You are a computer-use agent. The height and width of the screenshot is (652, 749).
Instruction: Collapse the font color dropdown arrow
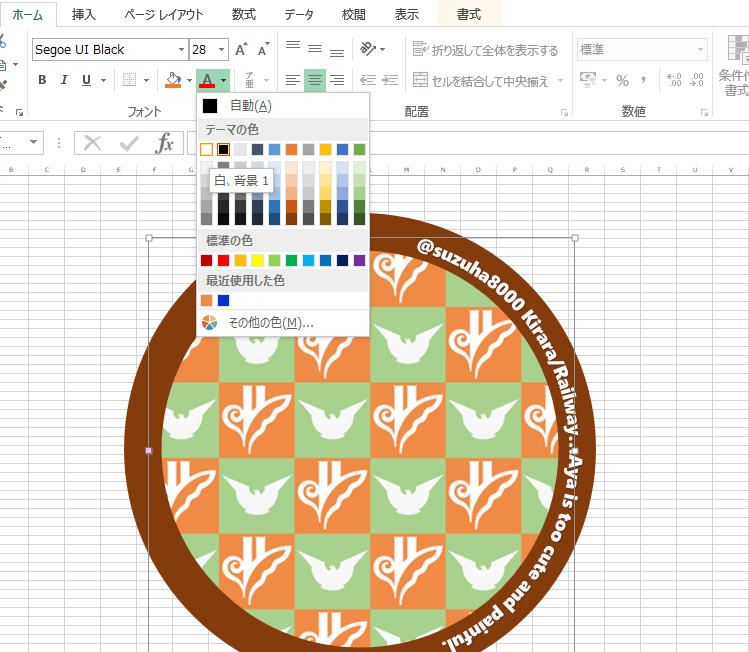[x=223, y=80]
